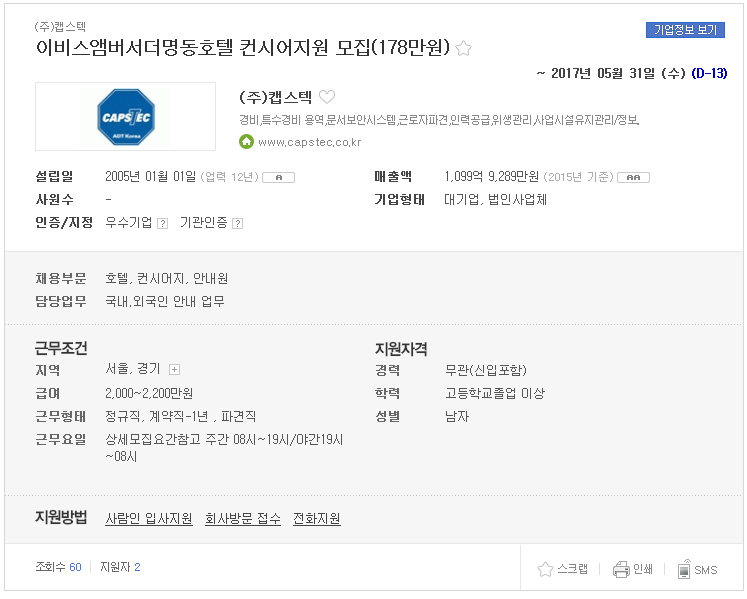The height and width of the screenshot is (599, 747).
Task: Click 기관인증 certification text
Action: pyautogui.click(x=203, y=223)
